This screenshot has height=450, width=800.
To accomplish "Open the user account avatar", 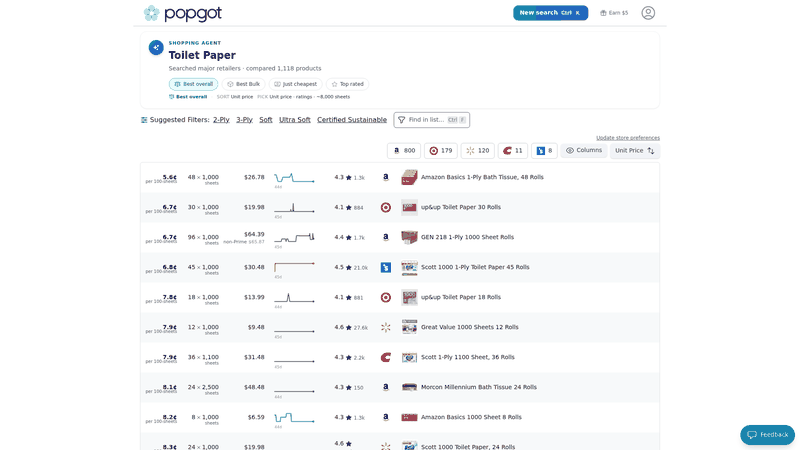I will pos(648,13).
